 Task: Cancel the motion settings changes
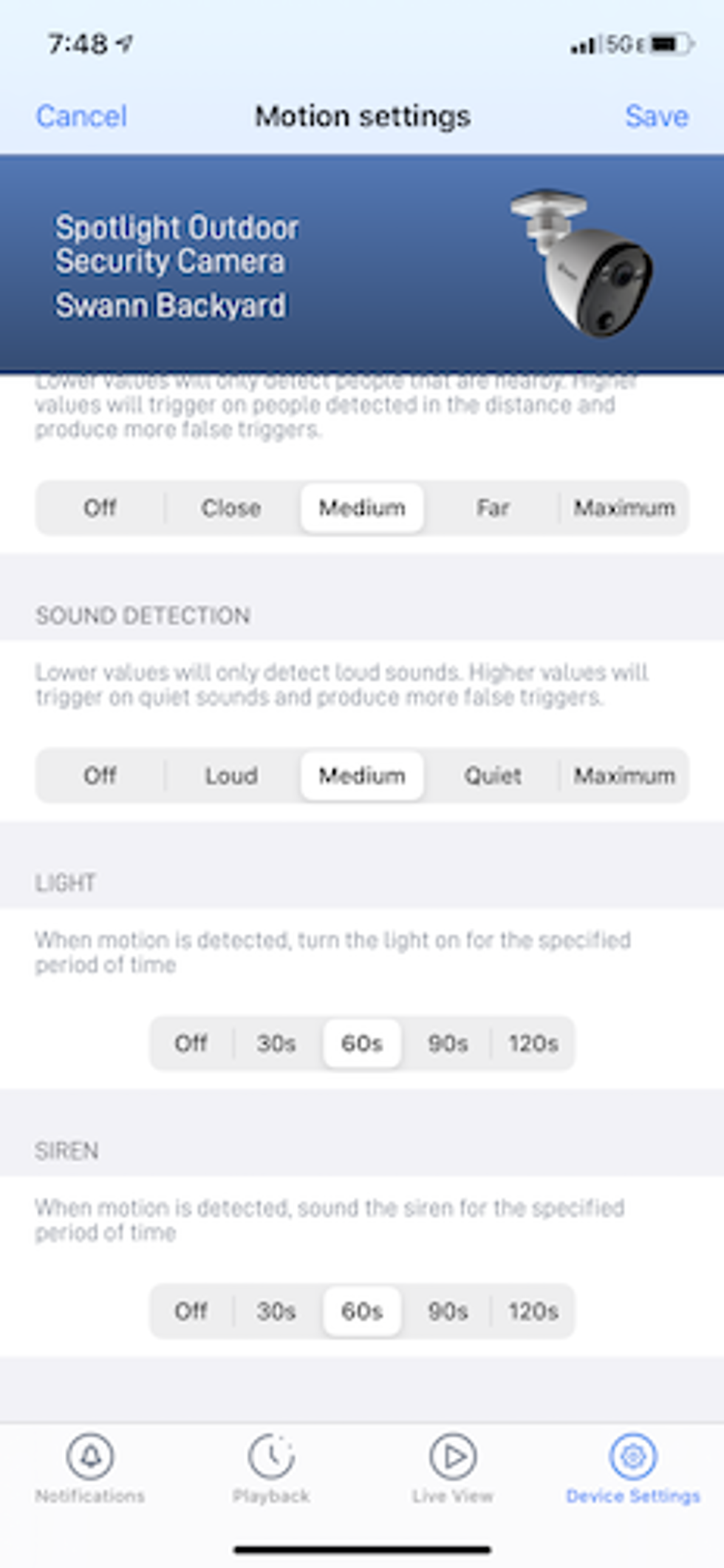(81, 116)
